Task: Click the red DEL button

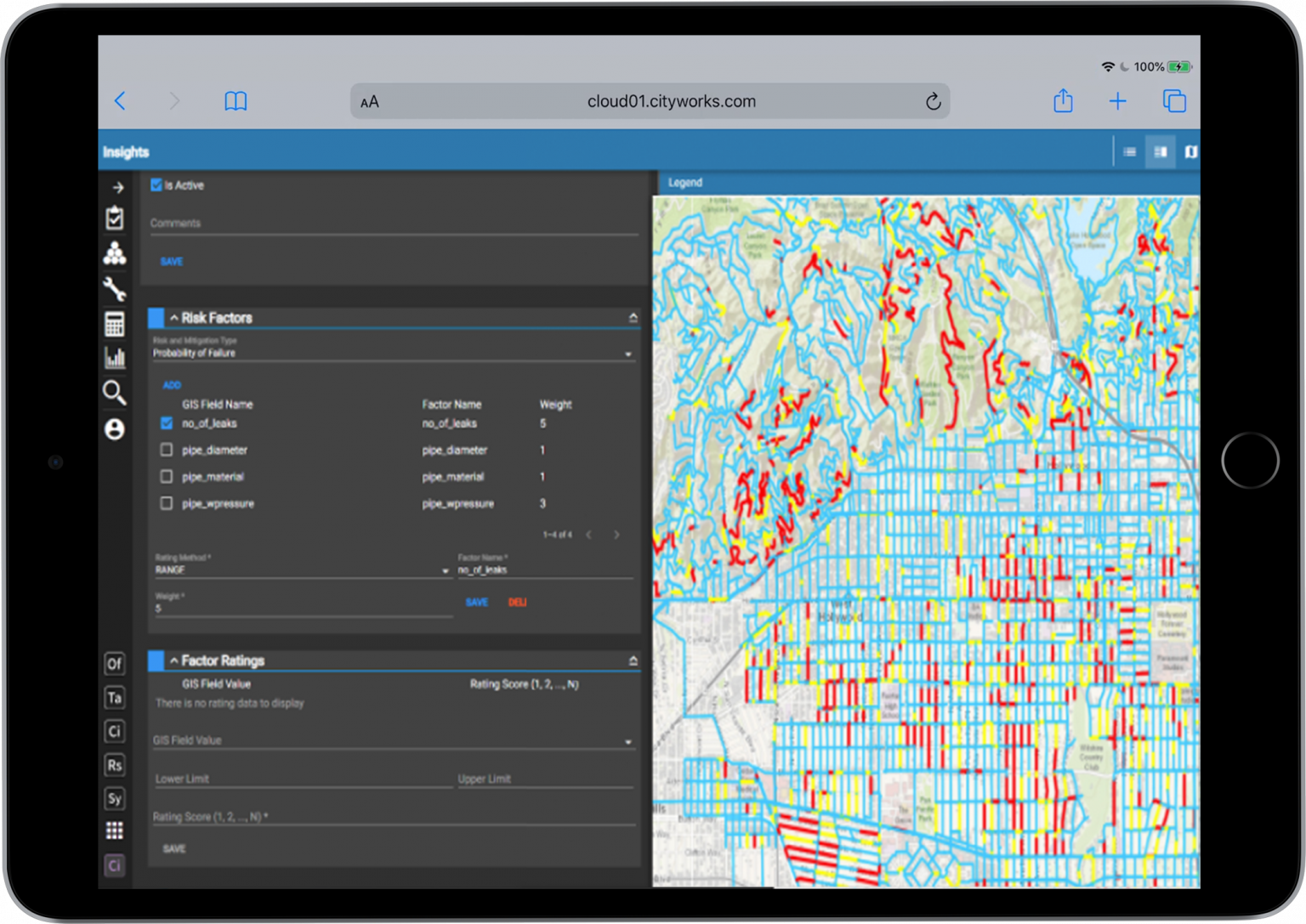Action: click(517, 603)
